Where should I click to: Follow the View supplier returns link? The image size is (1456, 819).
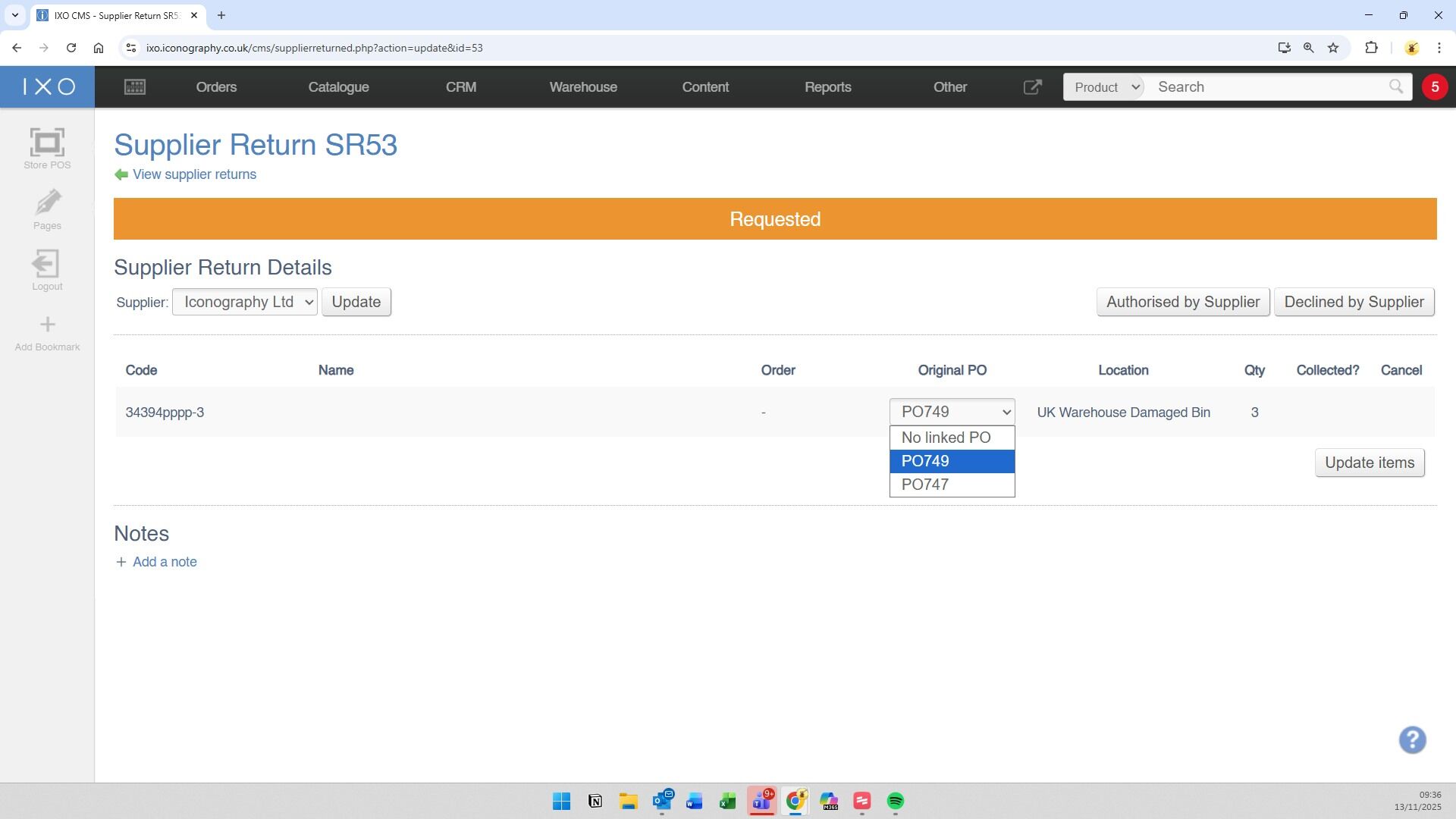[x=194, y=174]
